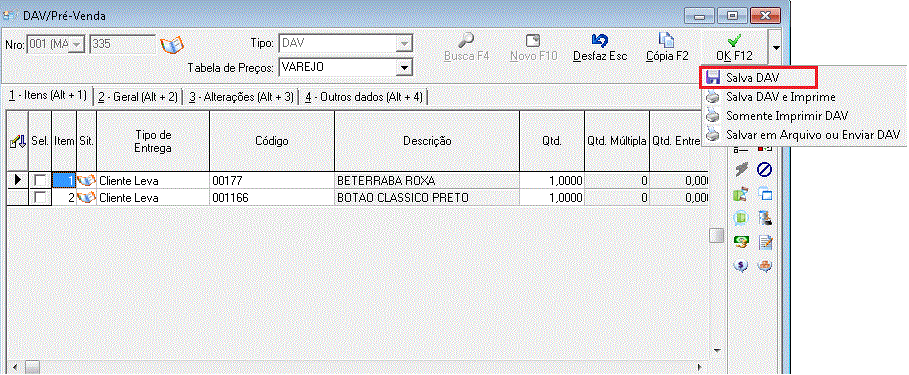Screen dimensions: 909x375
Task: Click the horizontal scrollbar right arrow
Action: point(700,367)
